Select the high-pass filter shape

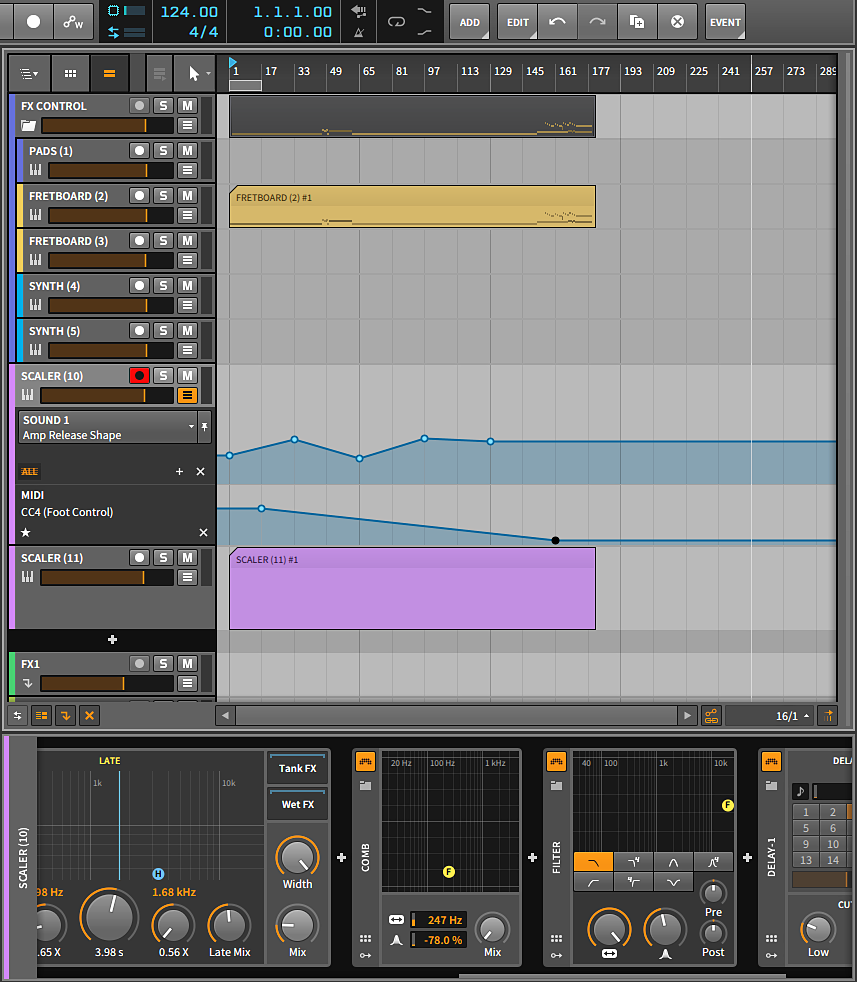pos(593,882)
